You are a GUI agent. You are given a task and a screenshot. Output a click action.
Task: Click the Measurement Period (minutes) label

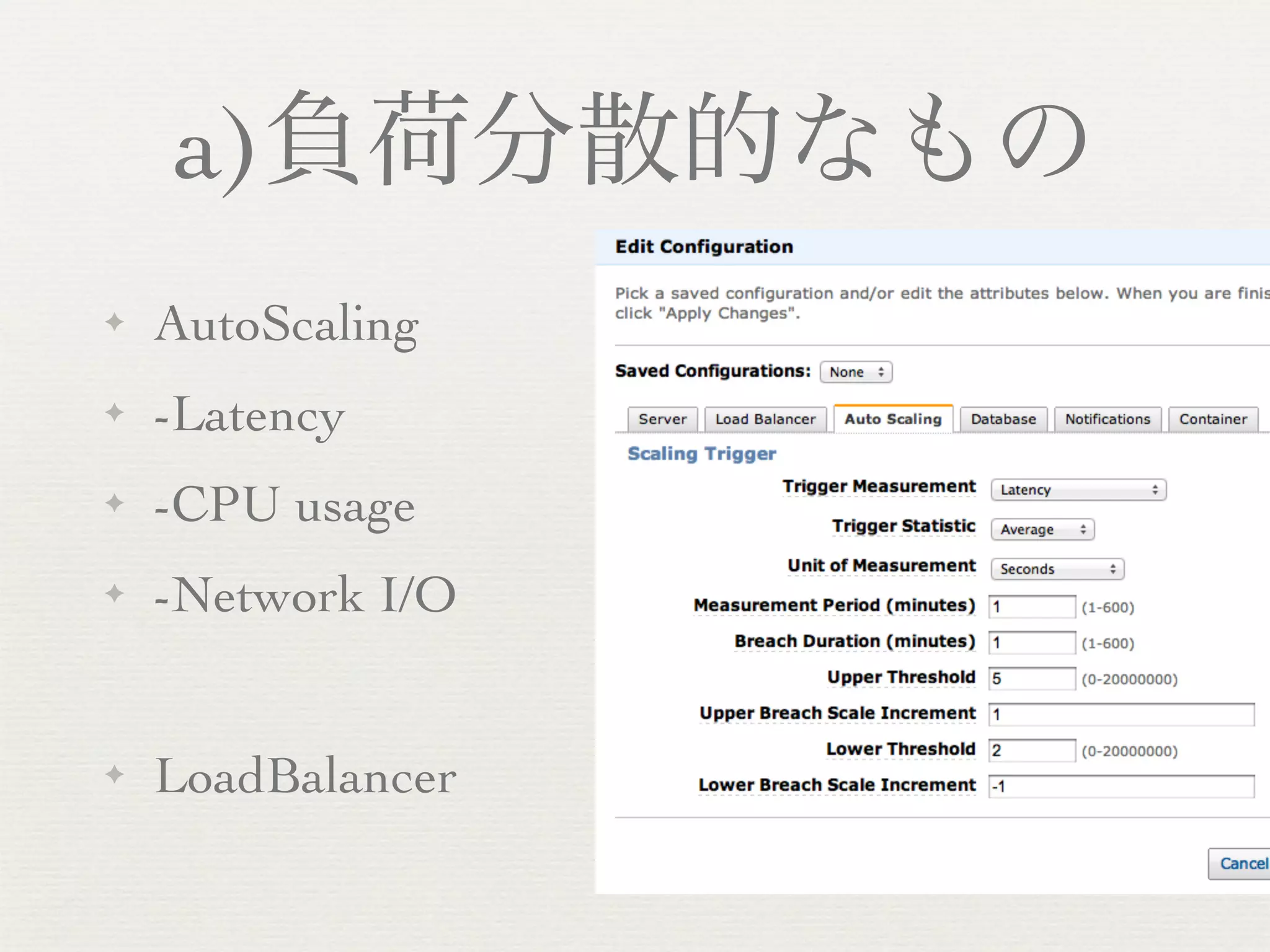click(835, 606)
